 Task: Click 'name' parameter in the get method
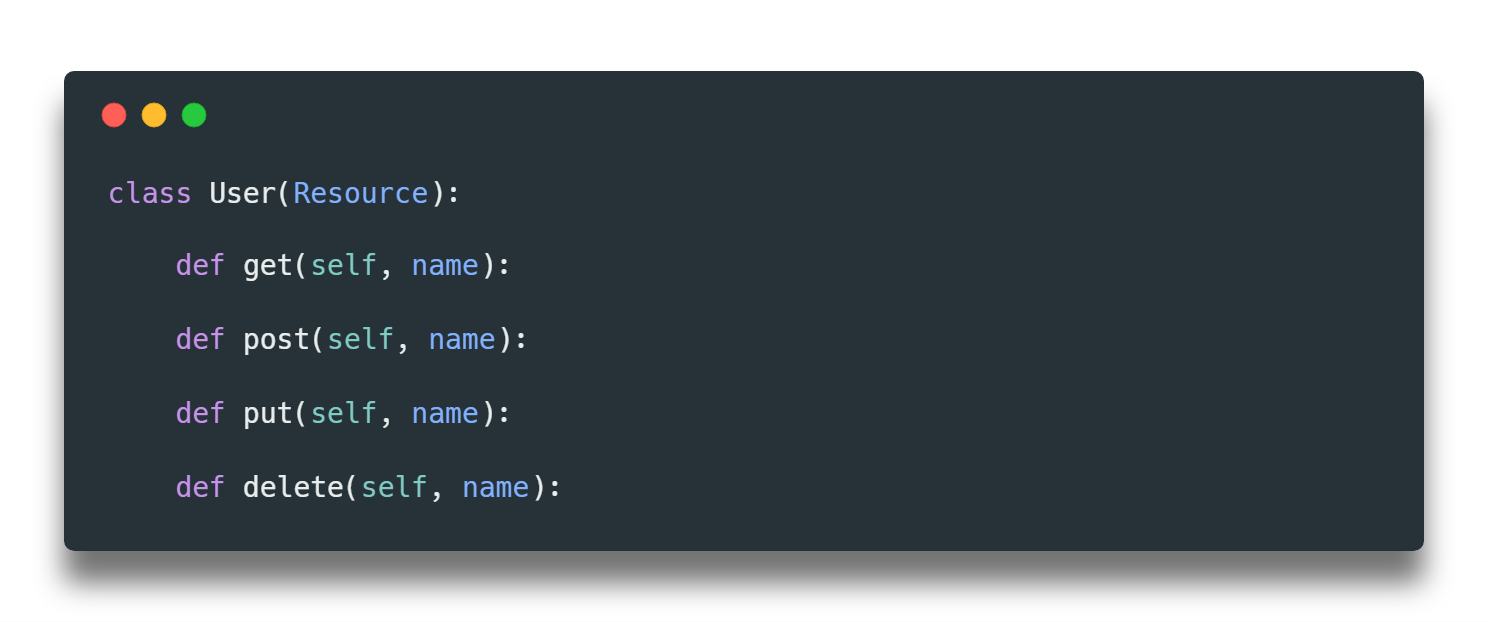[445, 266]
